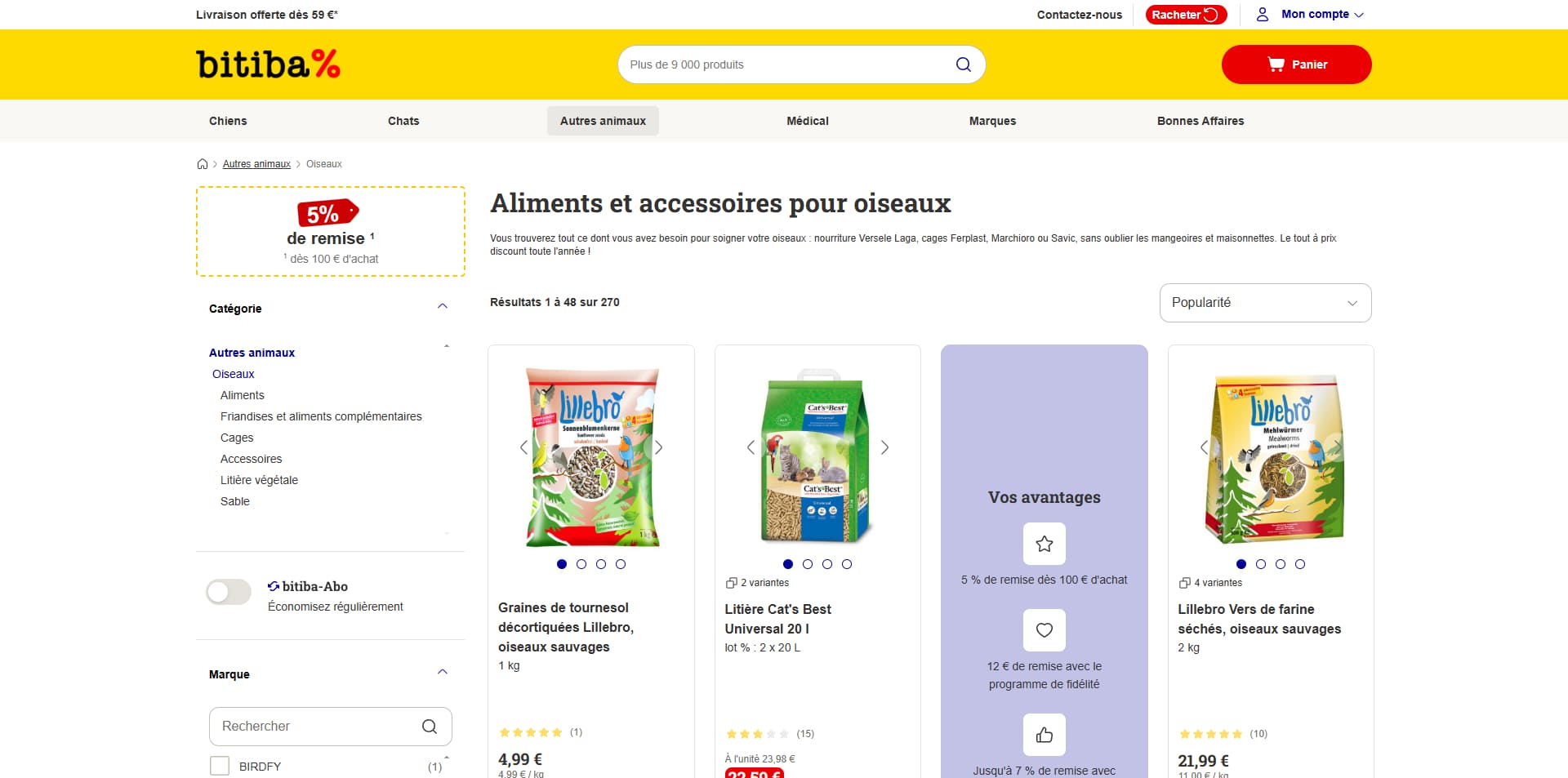Viewport: 1568px width, 778px height.
Task: Check the BIRDFY brand checkbox
Action: 220,766
